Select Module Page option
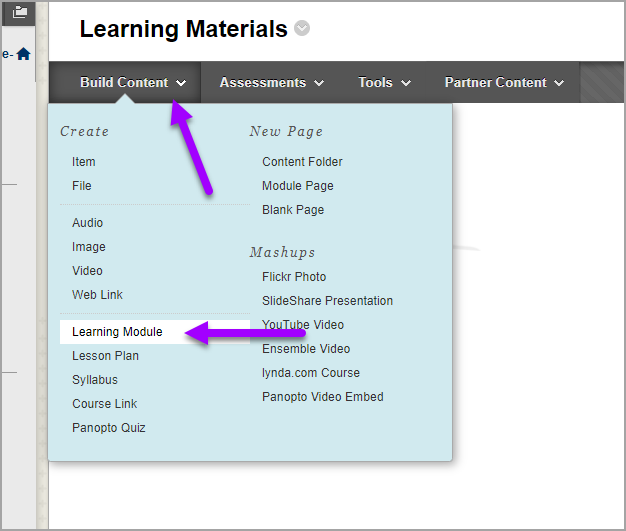The image size is (626, 531). click(x=298, y=186)
